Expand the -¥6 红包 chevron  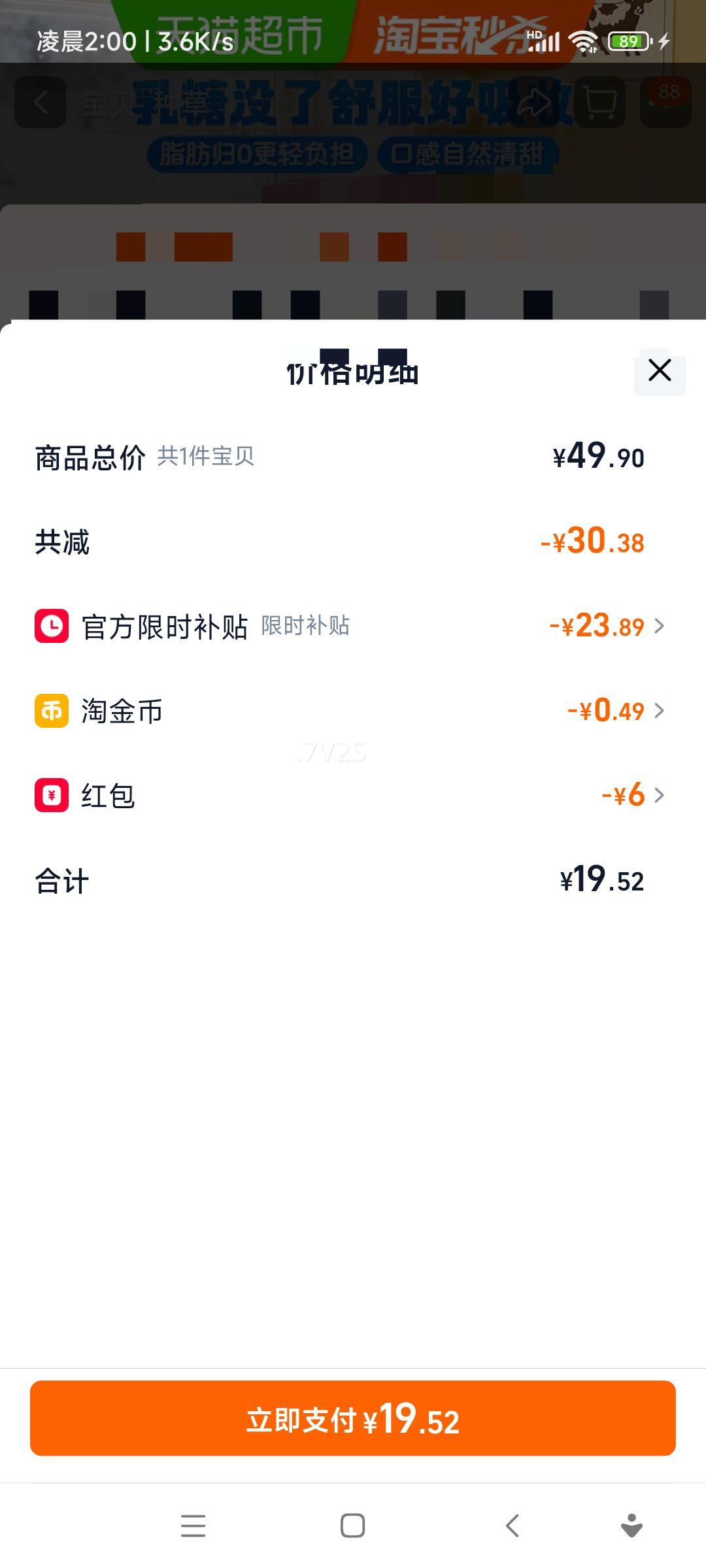click(x=660, y=795)
